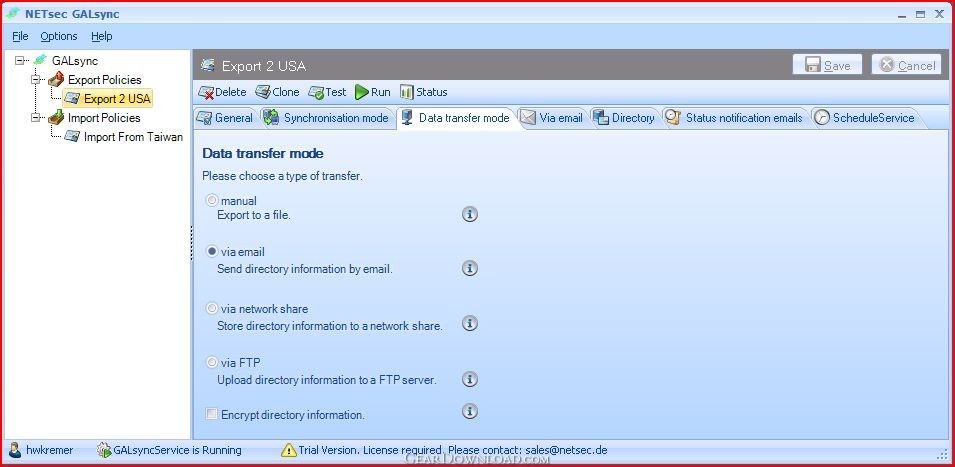Choose the via network share option

[x=212, y=309]
